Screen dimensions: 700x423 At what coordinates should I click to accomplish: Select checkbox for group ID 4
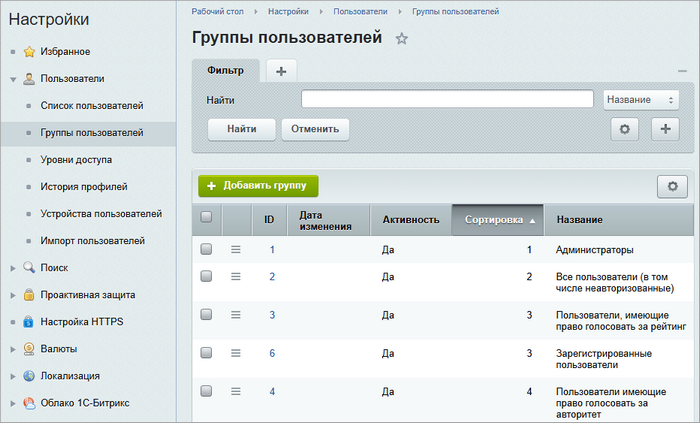pyautogui.click(x=206, y=391)
